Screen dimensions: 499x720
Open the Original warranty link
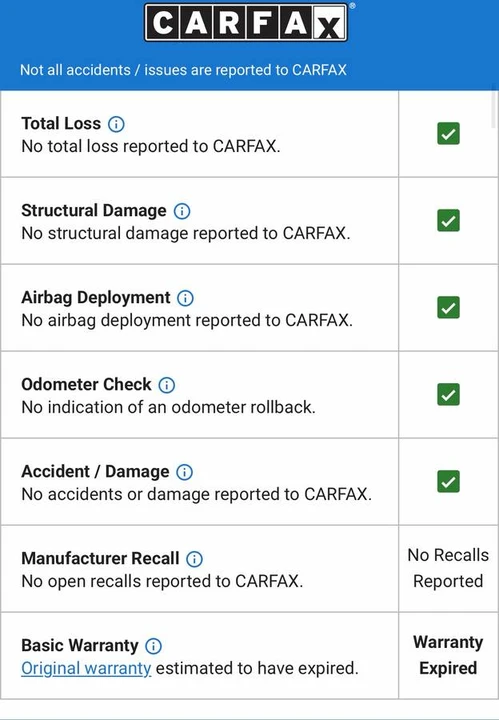click(86, 669)
